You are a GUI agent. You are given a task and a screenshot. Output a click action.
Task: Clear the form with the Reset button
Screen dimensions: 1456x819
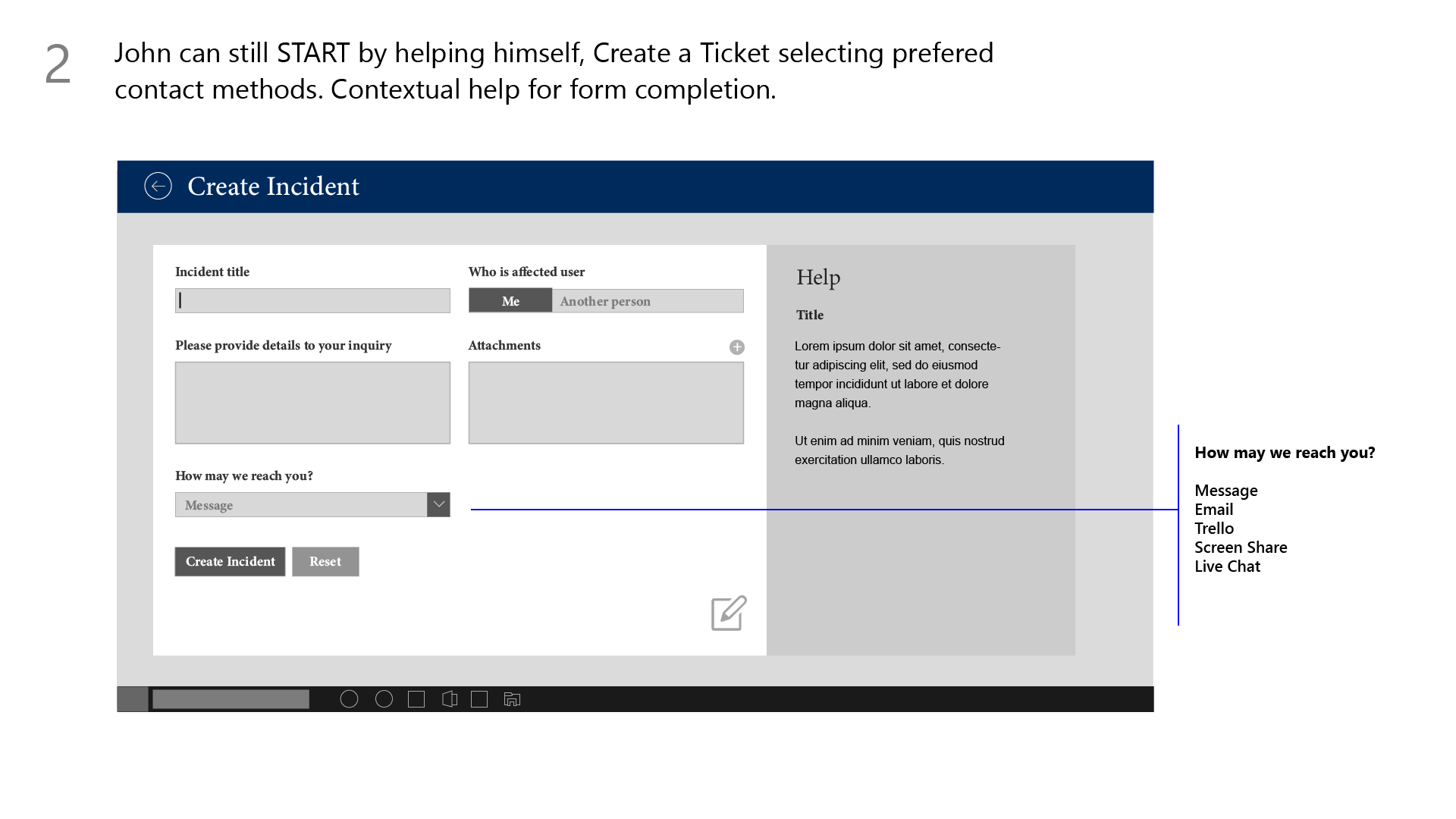(325, 562)
